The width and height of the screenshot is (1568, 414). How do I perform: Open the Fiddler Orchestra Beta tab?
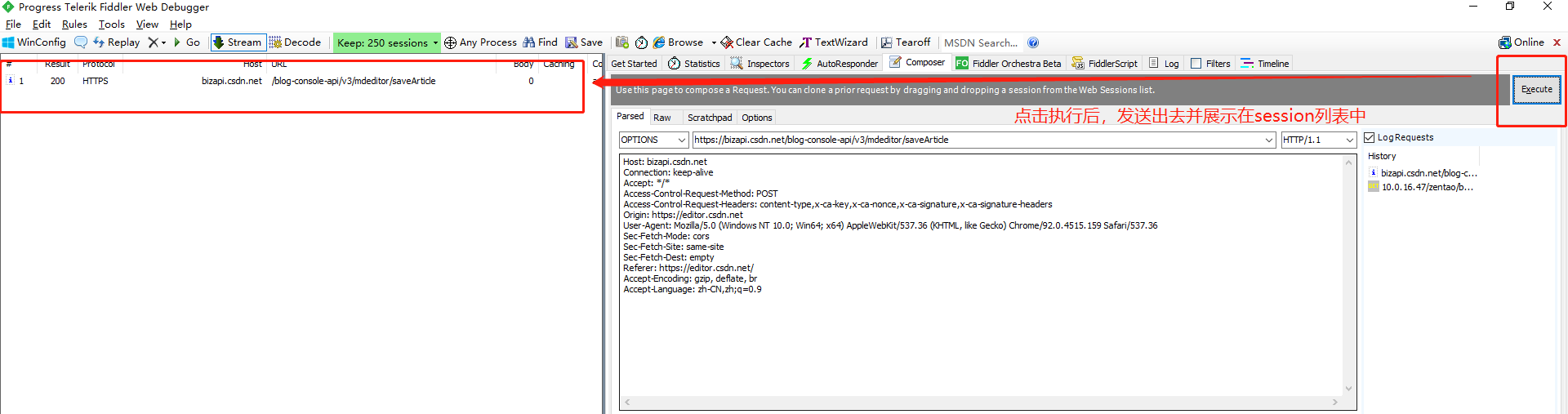1009,64
